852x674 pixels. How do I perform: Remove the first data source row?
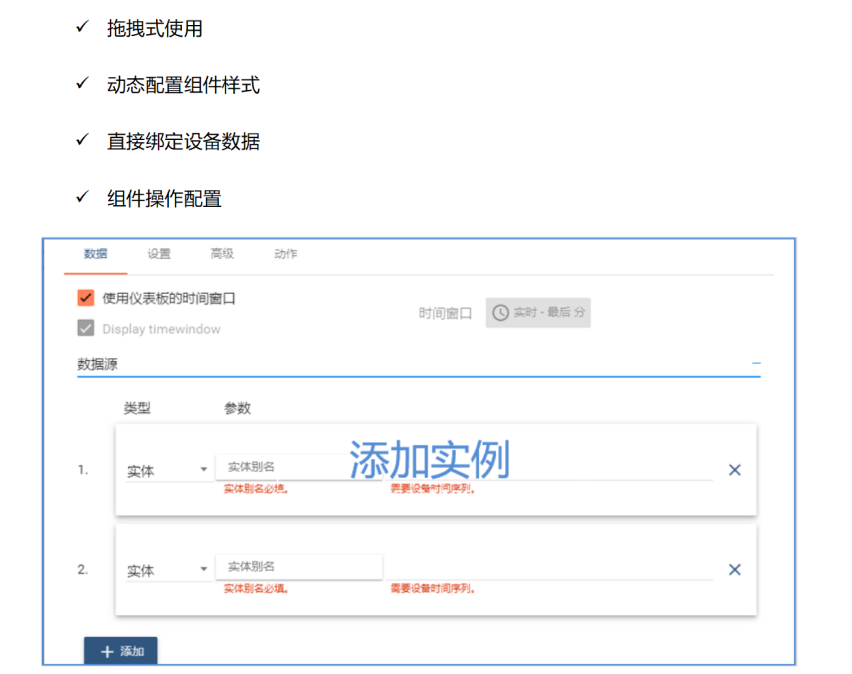[x=734, y=470]
